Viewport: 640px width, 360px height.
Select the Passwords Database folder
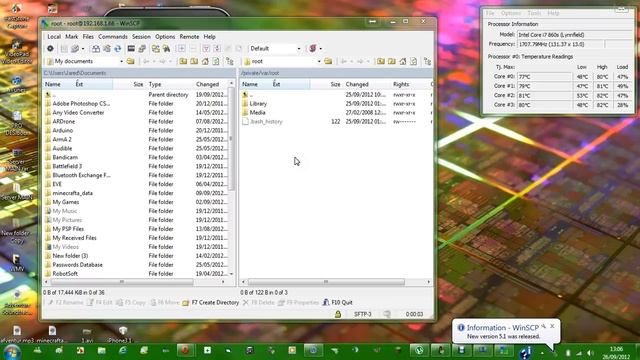pos(77,264)
